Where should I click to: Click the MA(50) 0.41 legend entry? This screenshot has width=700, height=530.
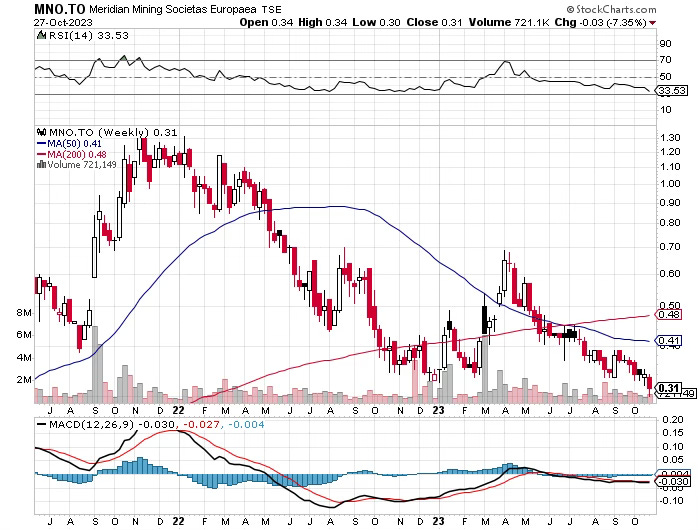69,143
